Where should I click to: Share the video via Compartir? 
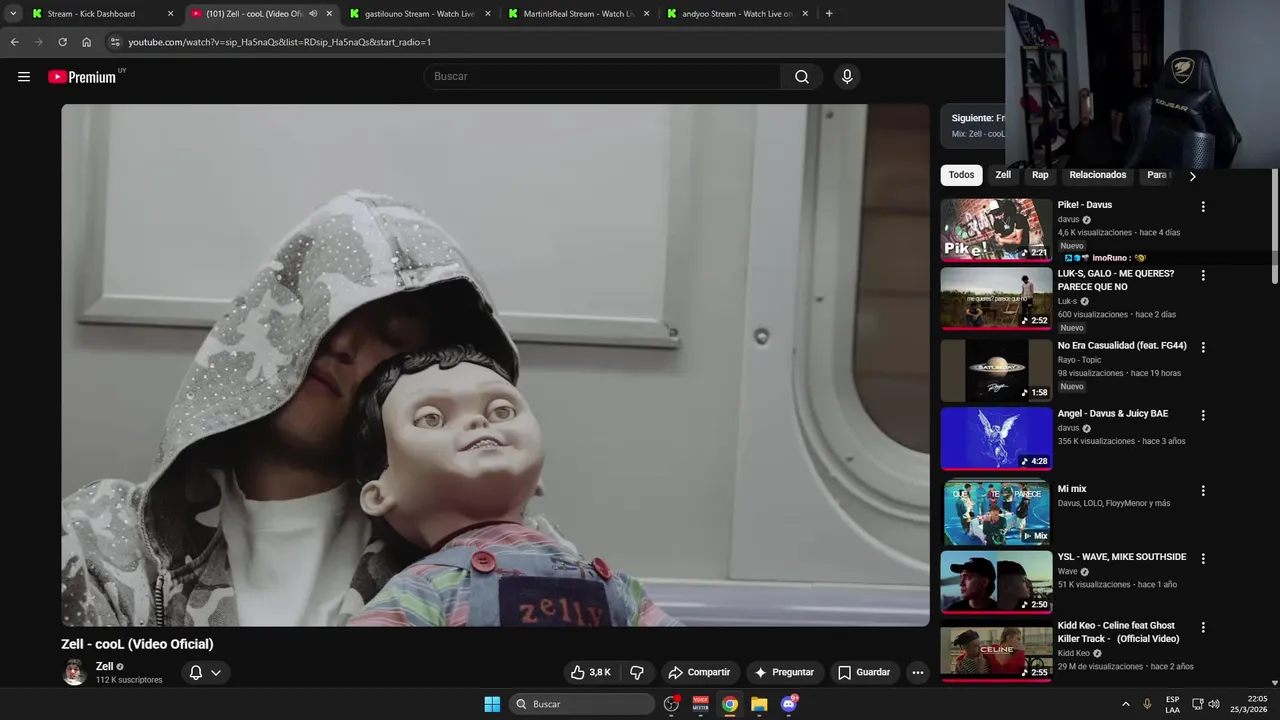tap(699, 672)
